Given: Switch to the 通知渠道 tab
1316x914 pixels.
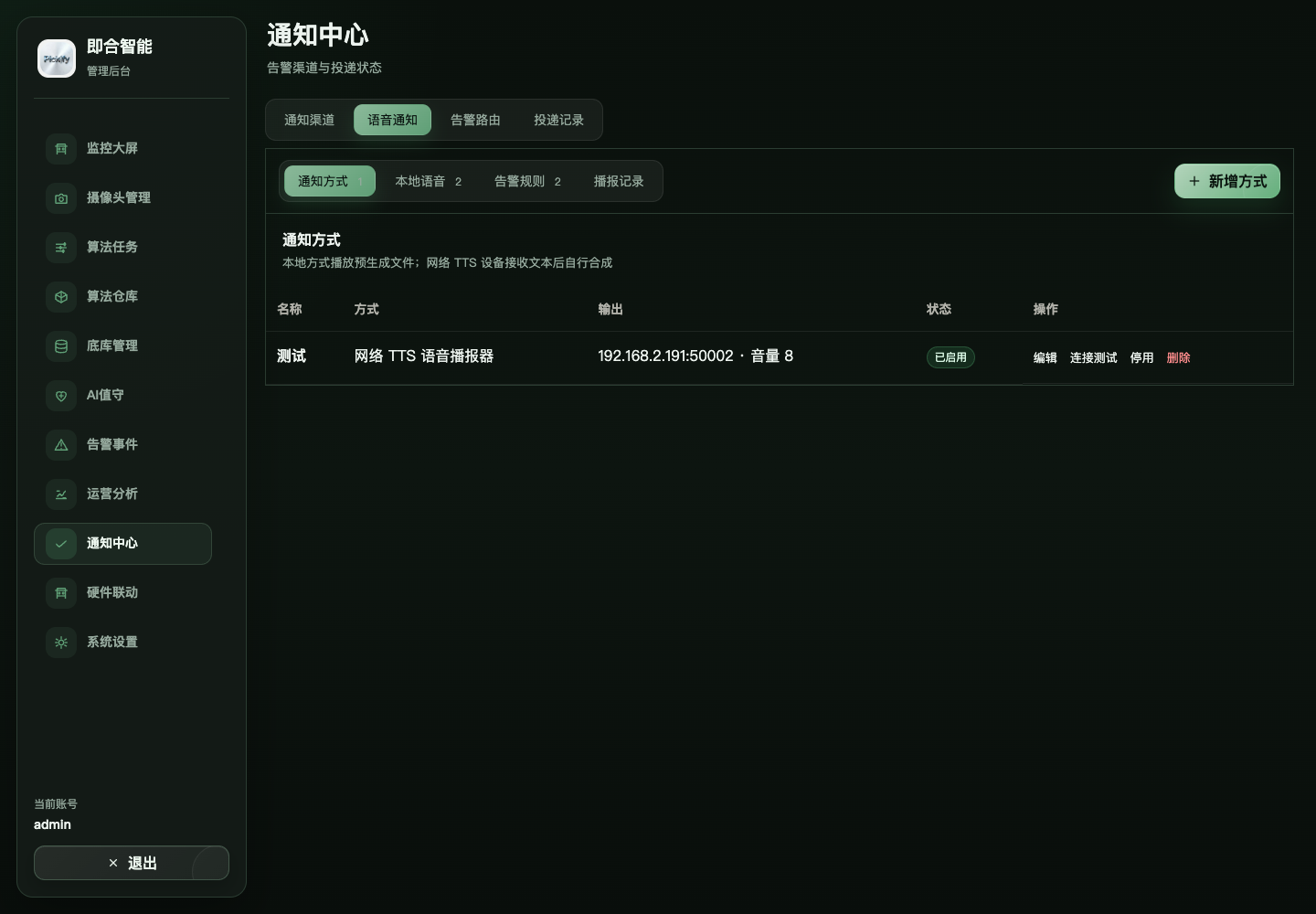Looking at the screenshot, I should coord(309,120).
